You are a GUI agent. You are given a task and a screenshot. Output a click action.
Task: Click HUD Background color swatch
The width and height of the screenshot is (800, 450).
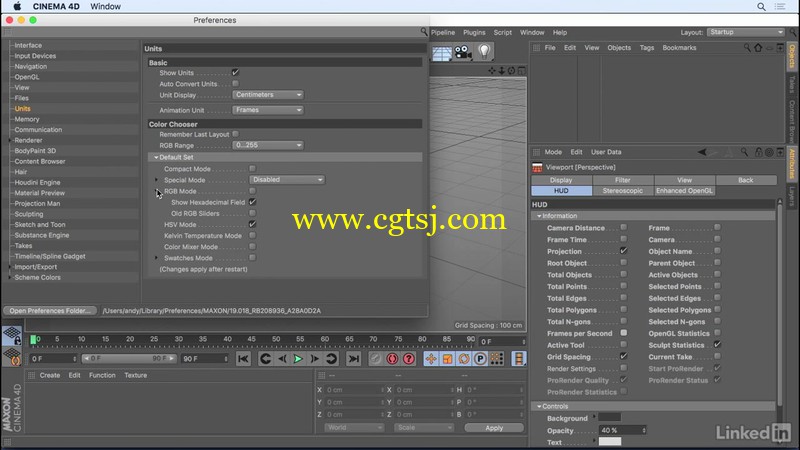pos(609,418)
